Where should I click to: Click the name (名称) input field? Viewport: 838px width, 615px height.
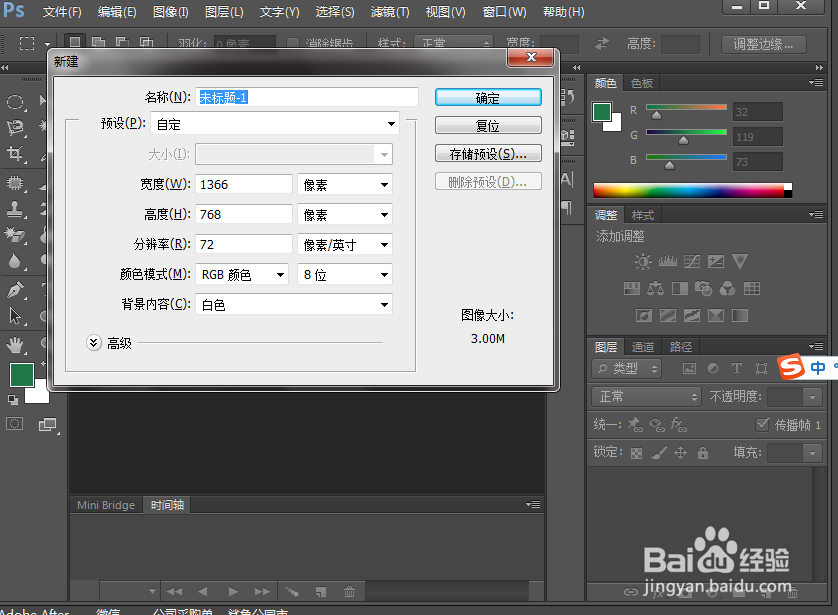[307, 97]
